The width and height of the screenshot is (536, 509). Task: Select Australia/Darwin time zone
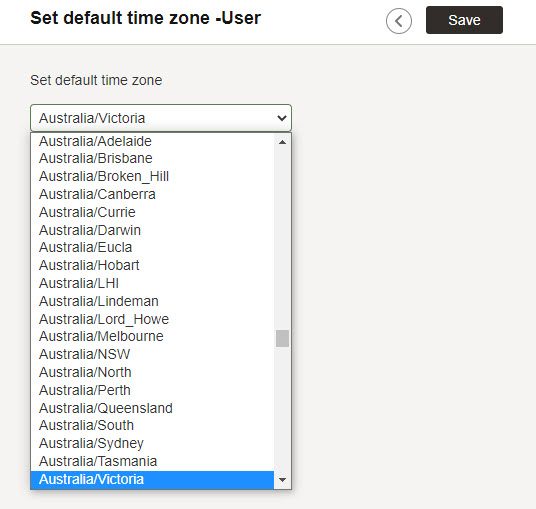pyautogui.click(x=152, y=230)
